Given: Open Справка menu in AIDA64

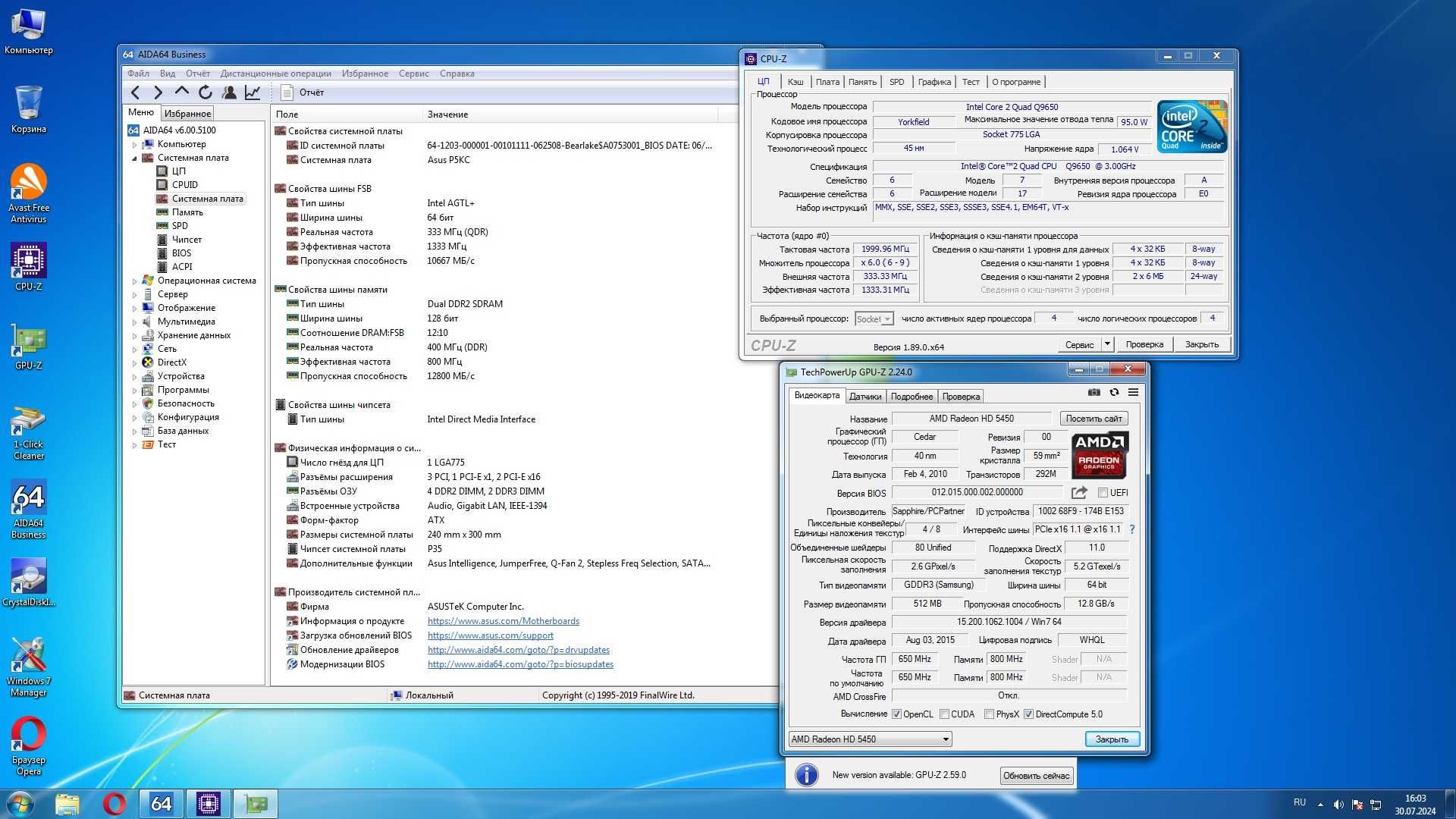Looking at the screenshot, I should [457, 74].
